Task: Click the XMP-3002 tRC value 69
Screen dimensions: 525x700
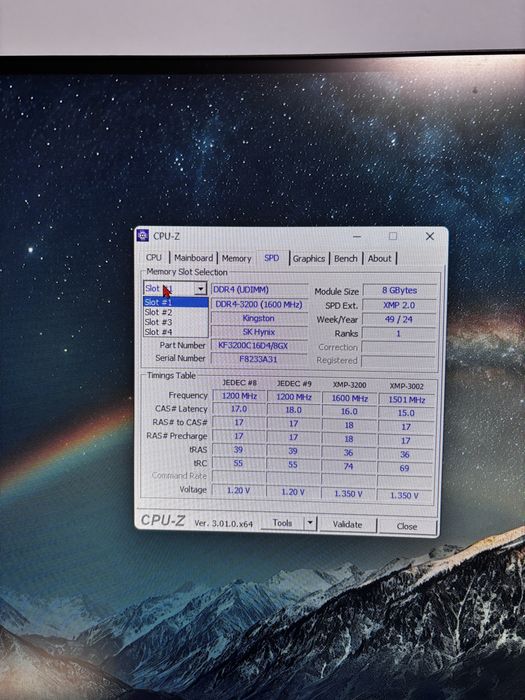Action: (x=404, y=468)
